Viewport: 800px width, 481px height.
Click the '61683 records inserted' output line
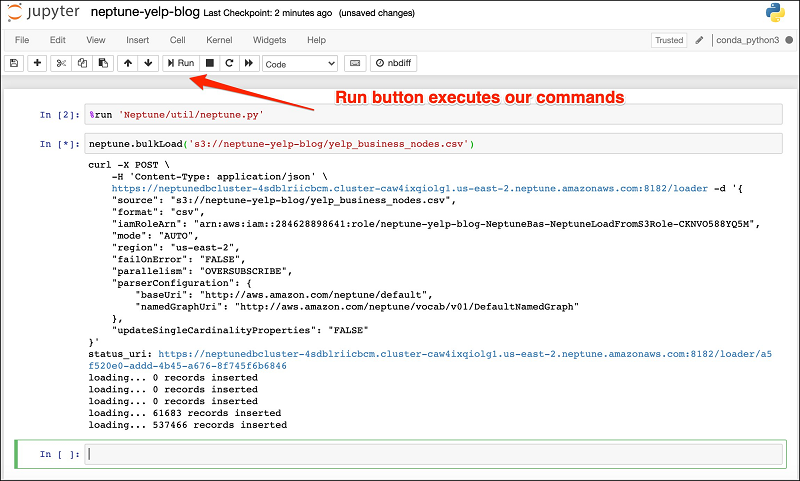(185, 413)
